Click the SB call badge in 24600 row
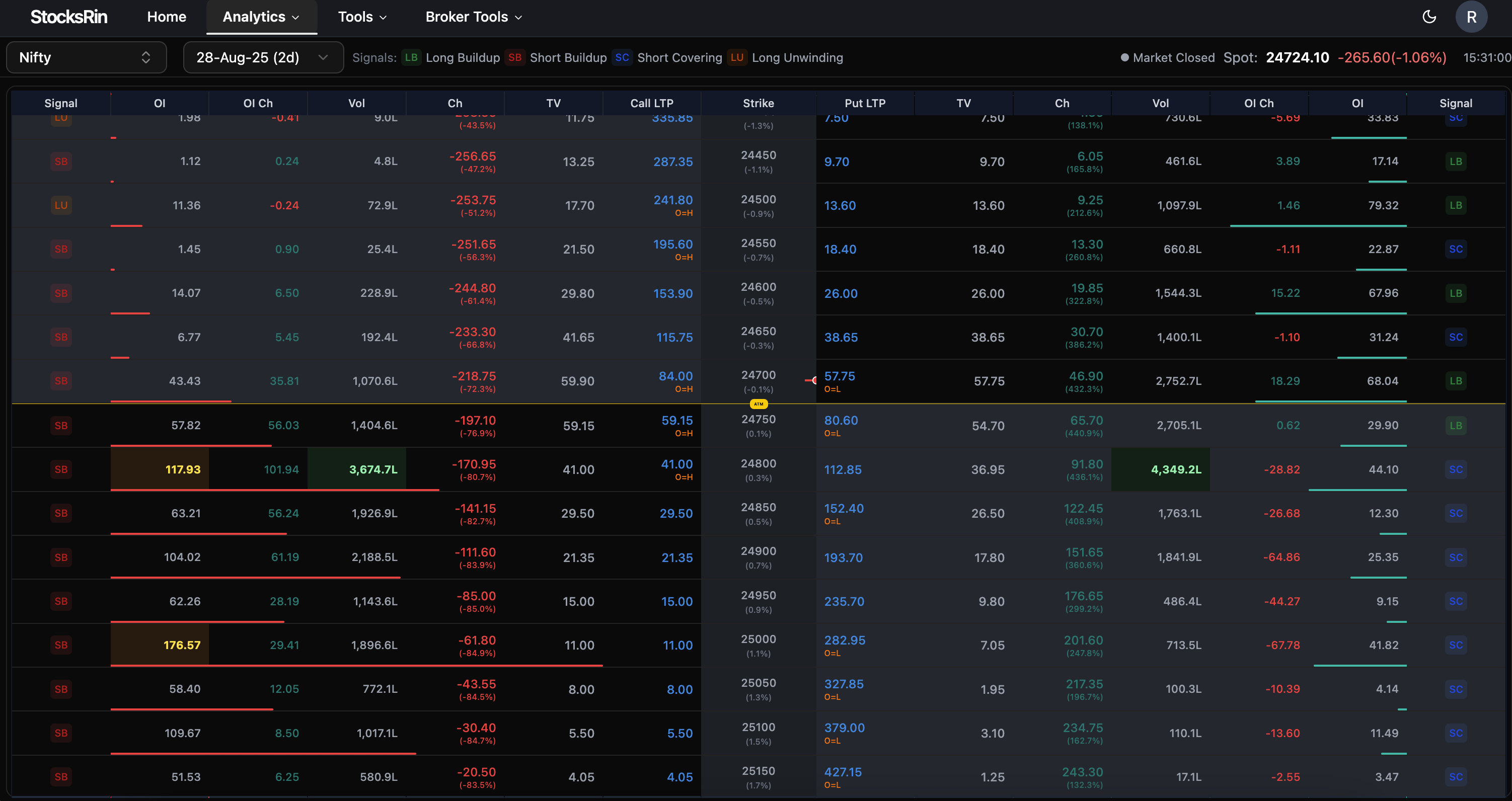The height and width of the screenshot is (801, 1512). click(61, 293)
